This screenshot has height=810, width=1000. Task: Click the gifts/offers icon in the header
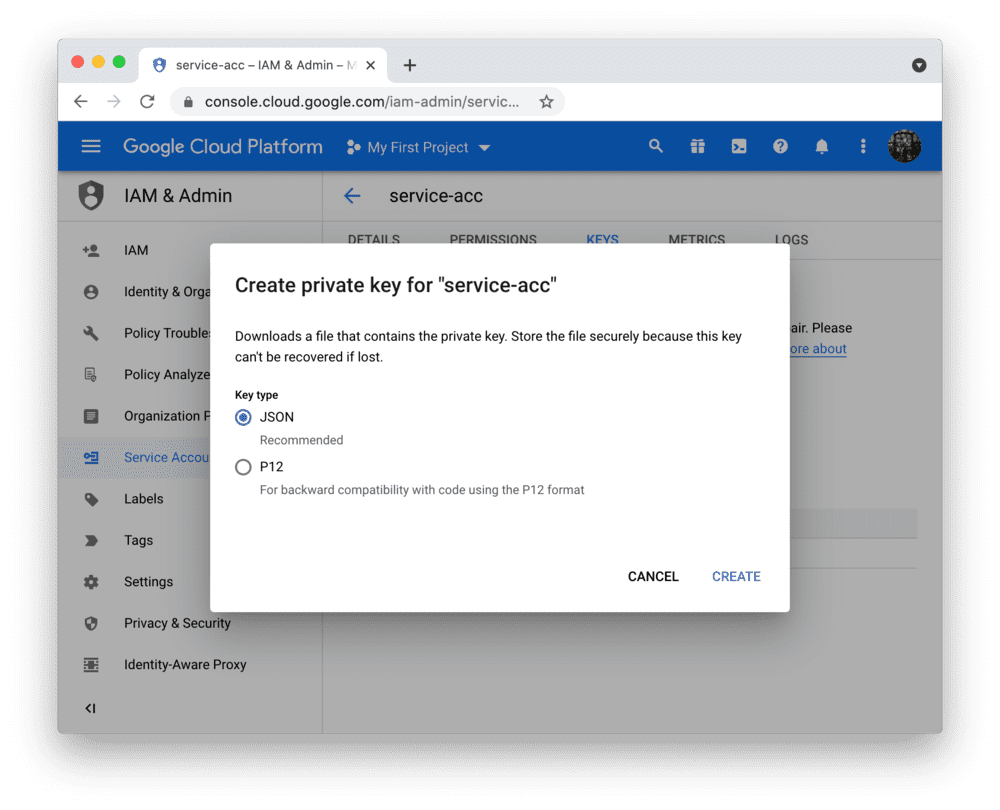[697, 146]
